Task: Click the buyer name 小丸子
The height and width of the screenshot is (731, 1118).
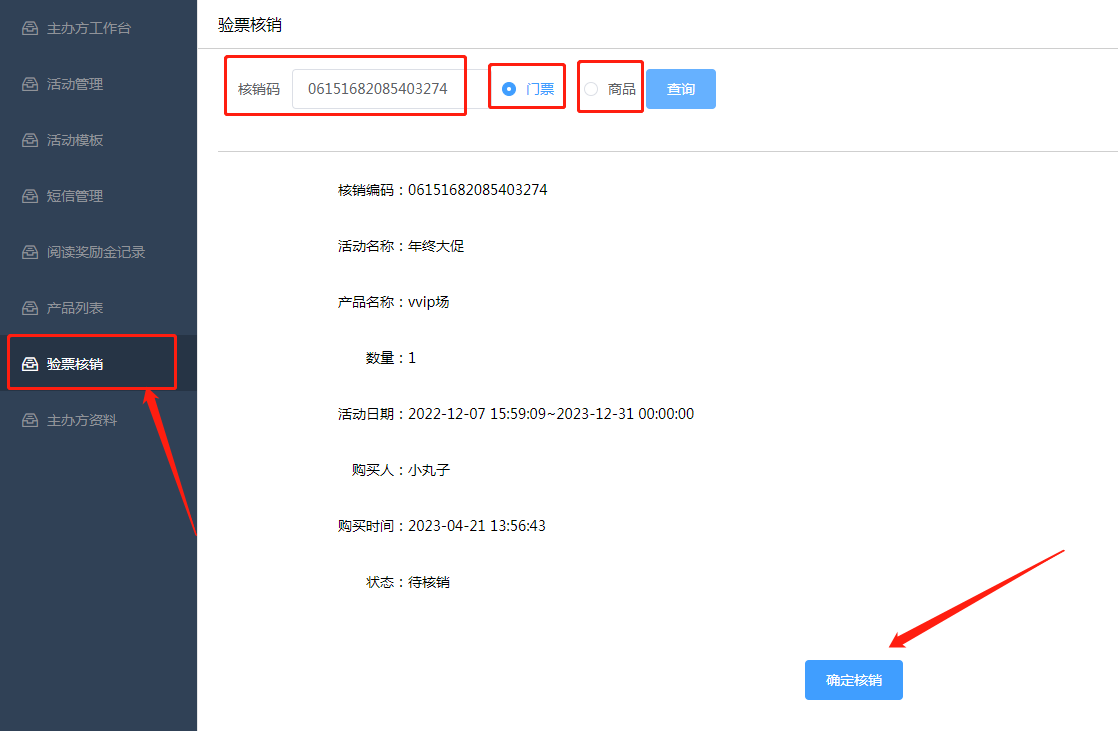Action: [x=429, y=470]
